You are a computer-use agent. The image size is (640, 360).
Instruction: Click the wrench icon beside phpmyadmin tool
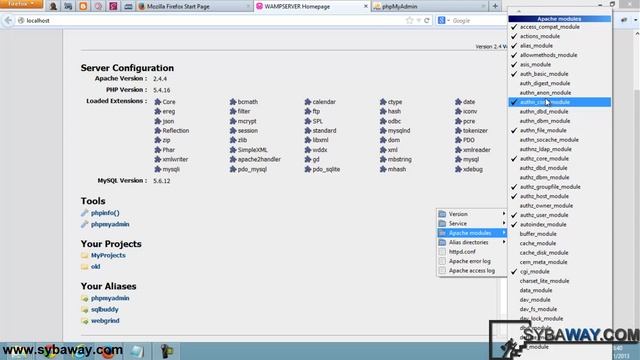click(84, 224)
